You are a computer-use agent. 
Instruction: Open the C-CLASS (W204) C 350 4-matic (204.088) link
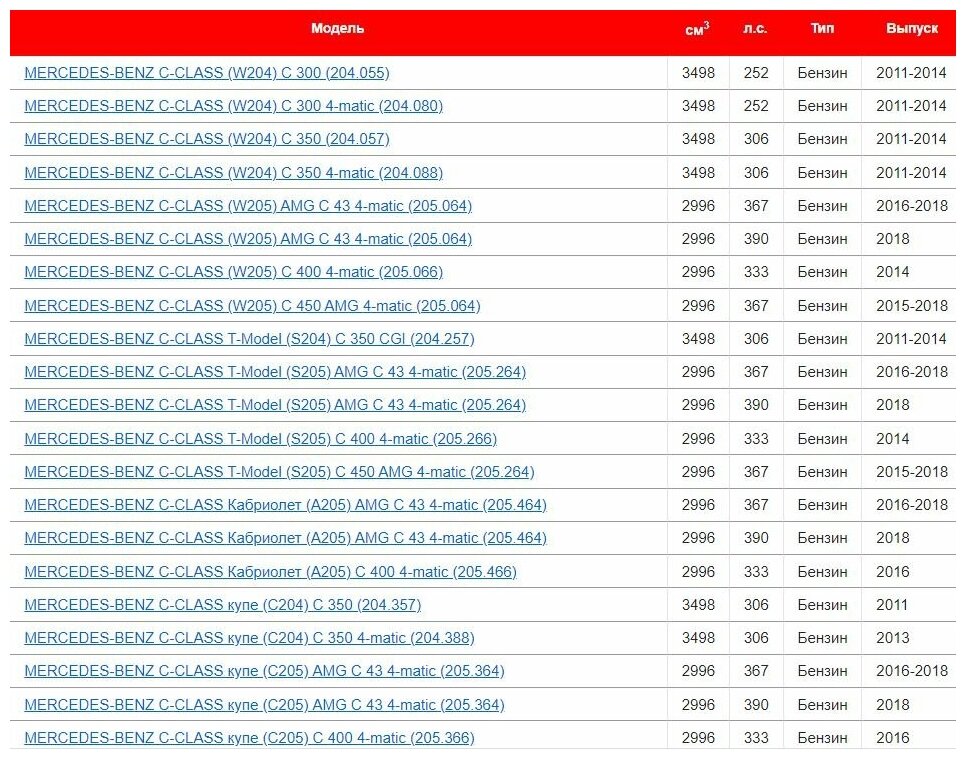tap(233, 173)
